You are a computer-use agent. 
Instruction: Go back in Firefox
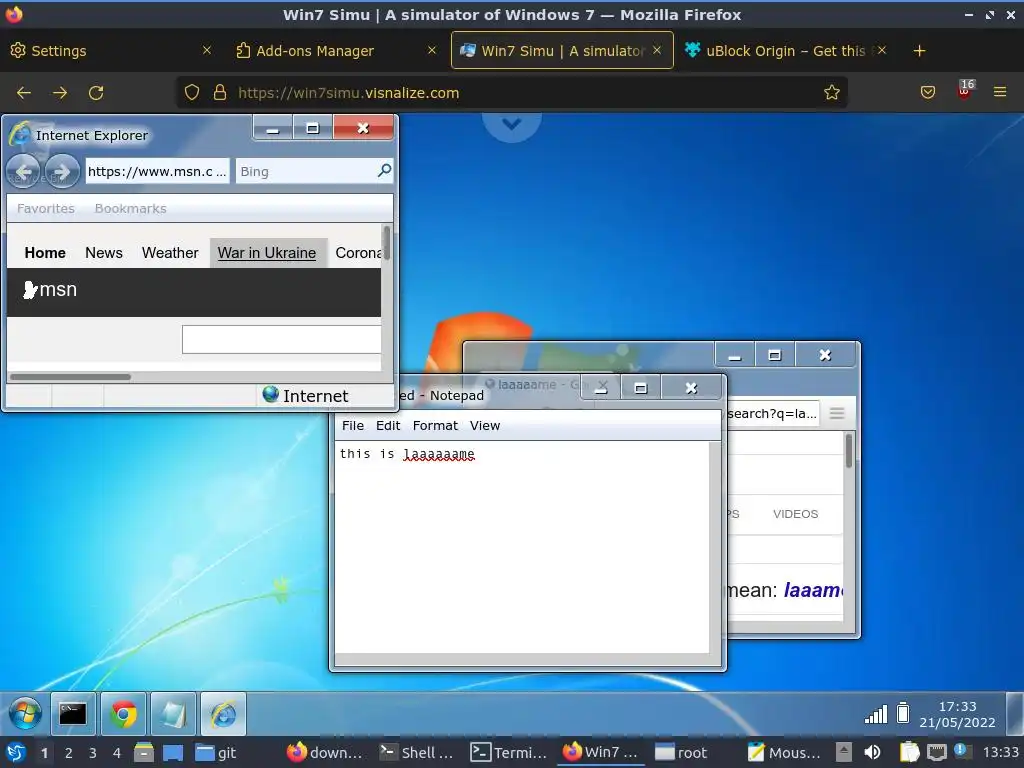(24, 93)
